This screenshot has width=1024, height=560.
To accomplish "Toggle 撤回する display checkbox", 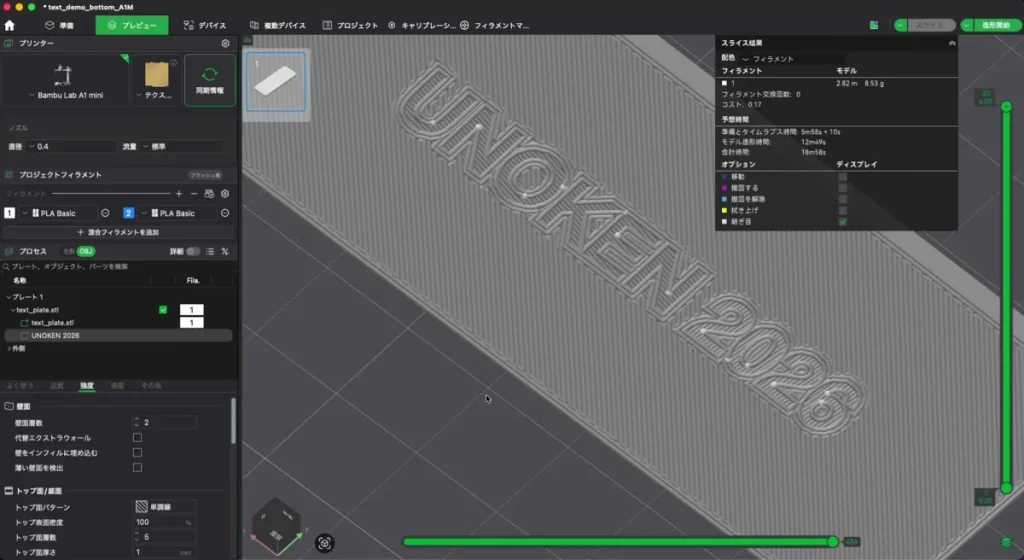I will [x=842, y=188].
